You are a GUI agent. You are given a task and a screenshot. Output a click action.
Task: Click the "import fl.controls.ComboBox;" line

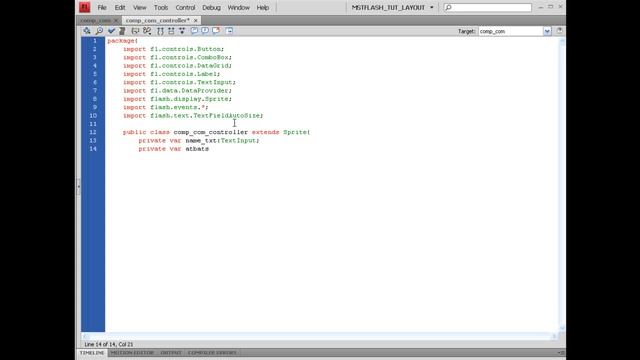(x=177, y=58)
